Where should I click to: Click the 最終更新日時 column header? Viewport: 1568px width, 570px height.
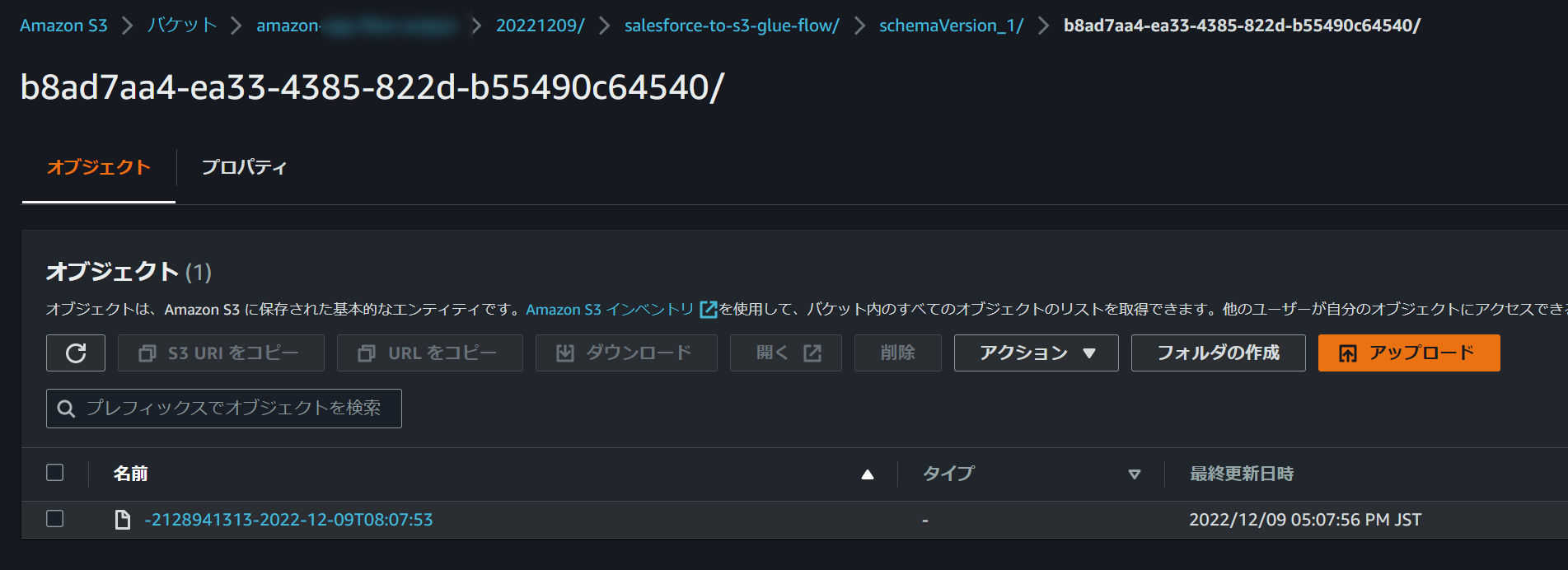(x=1242, y=474)
